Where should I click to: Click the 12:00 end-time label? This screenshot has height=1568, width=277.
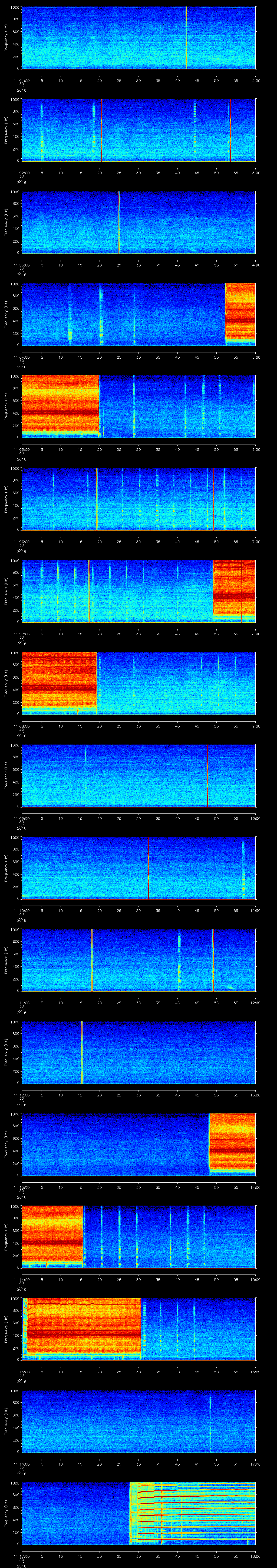(x=256, y=1003)
